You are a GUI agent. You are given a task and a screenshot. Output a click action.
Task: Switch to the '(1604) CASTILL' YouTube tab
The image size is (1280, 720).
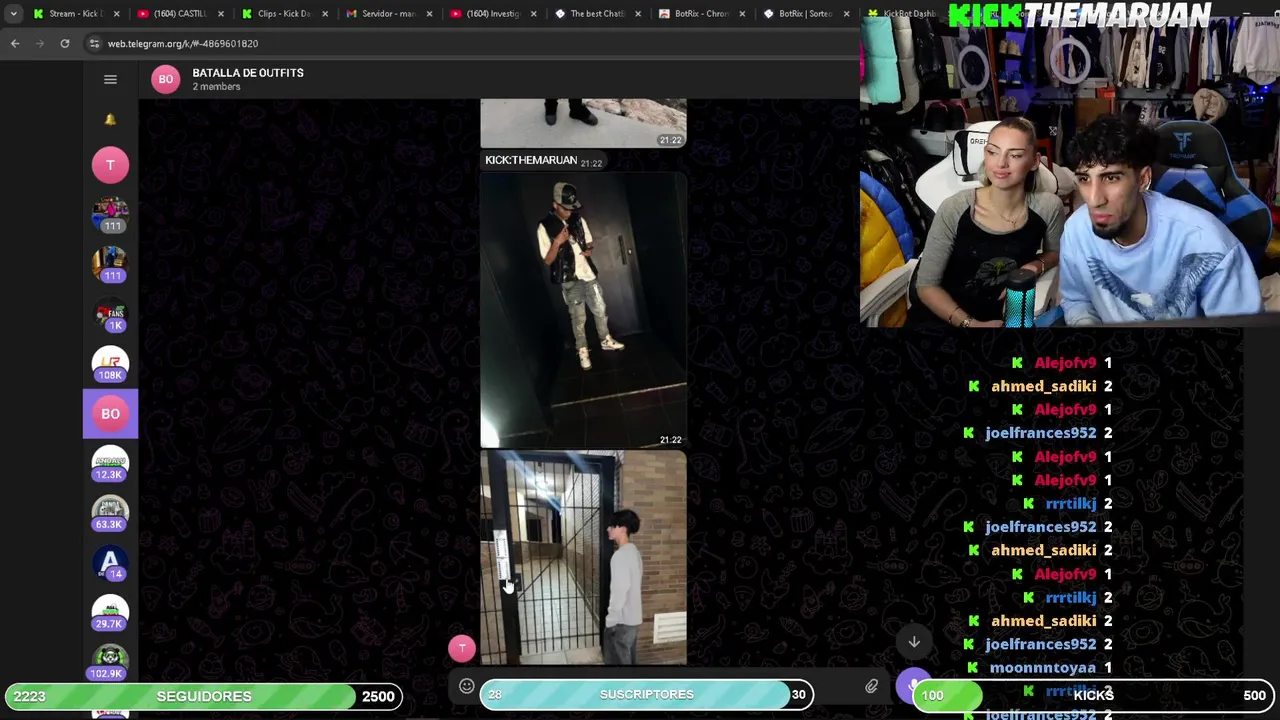click(x=179, y=14)
